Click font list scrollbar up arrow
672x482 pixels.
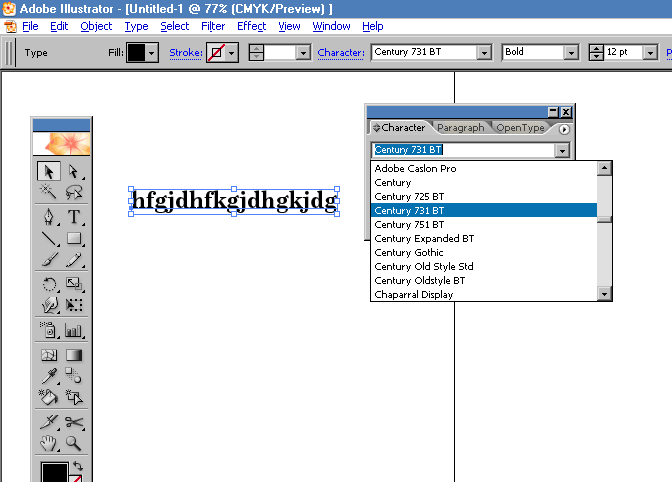pyautogui.click(x=604, y=168)
